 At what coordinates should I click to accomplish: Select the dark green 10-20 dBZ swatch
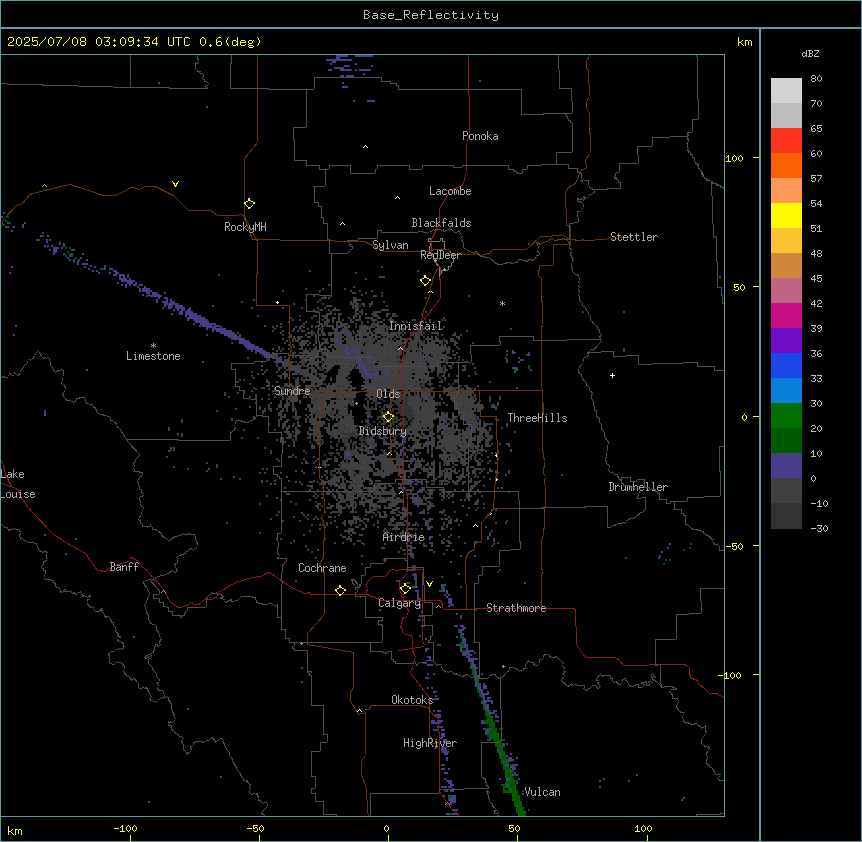(786, 441)
